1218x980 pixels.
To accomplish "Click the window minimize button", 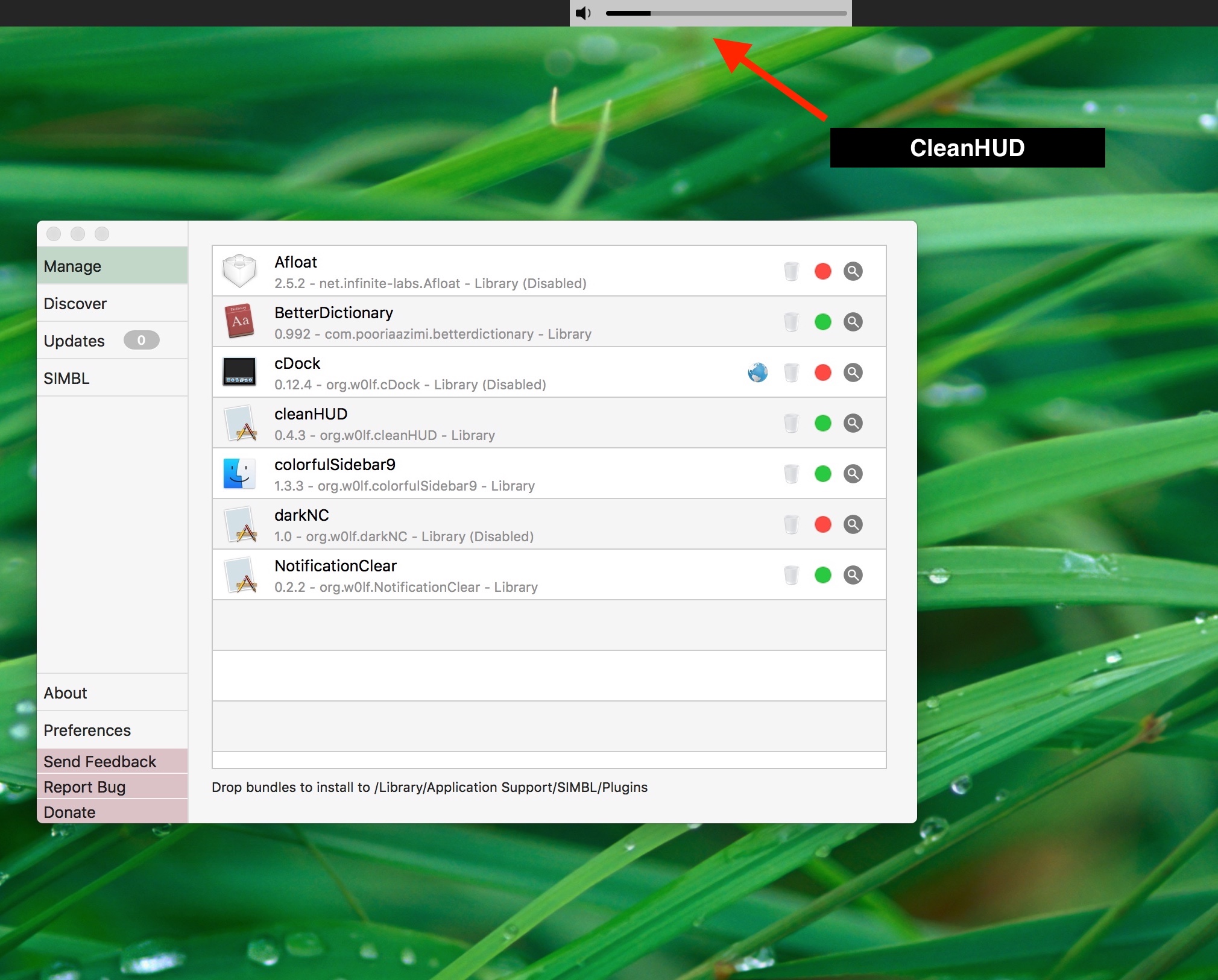I will click(78, 234).
